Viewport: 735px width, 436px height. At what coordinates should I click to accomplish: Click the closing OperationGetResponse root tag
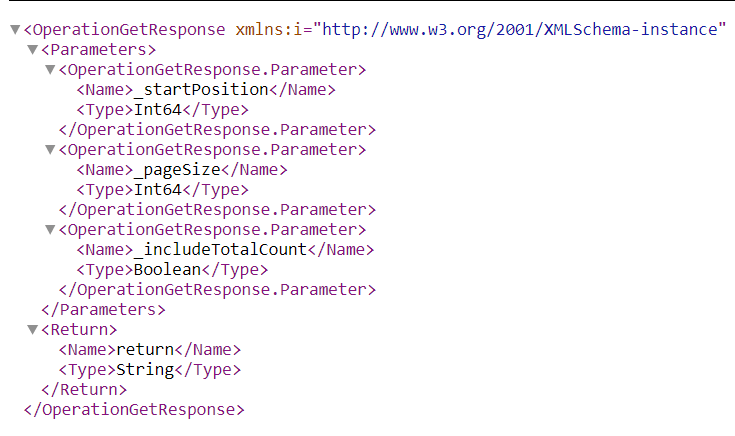pos(134,410)
